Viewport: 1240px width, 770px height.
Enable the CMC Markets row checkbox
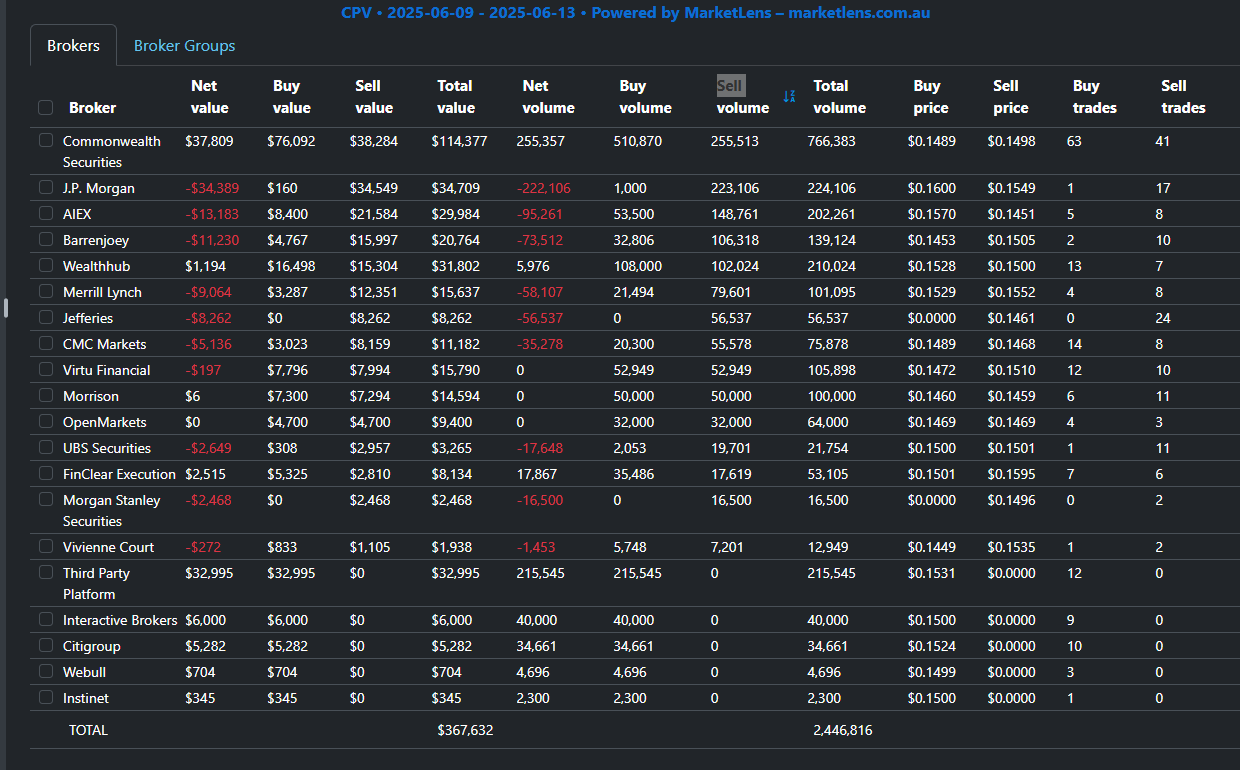pyautogui.click(x=45, y=343)
